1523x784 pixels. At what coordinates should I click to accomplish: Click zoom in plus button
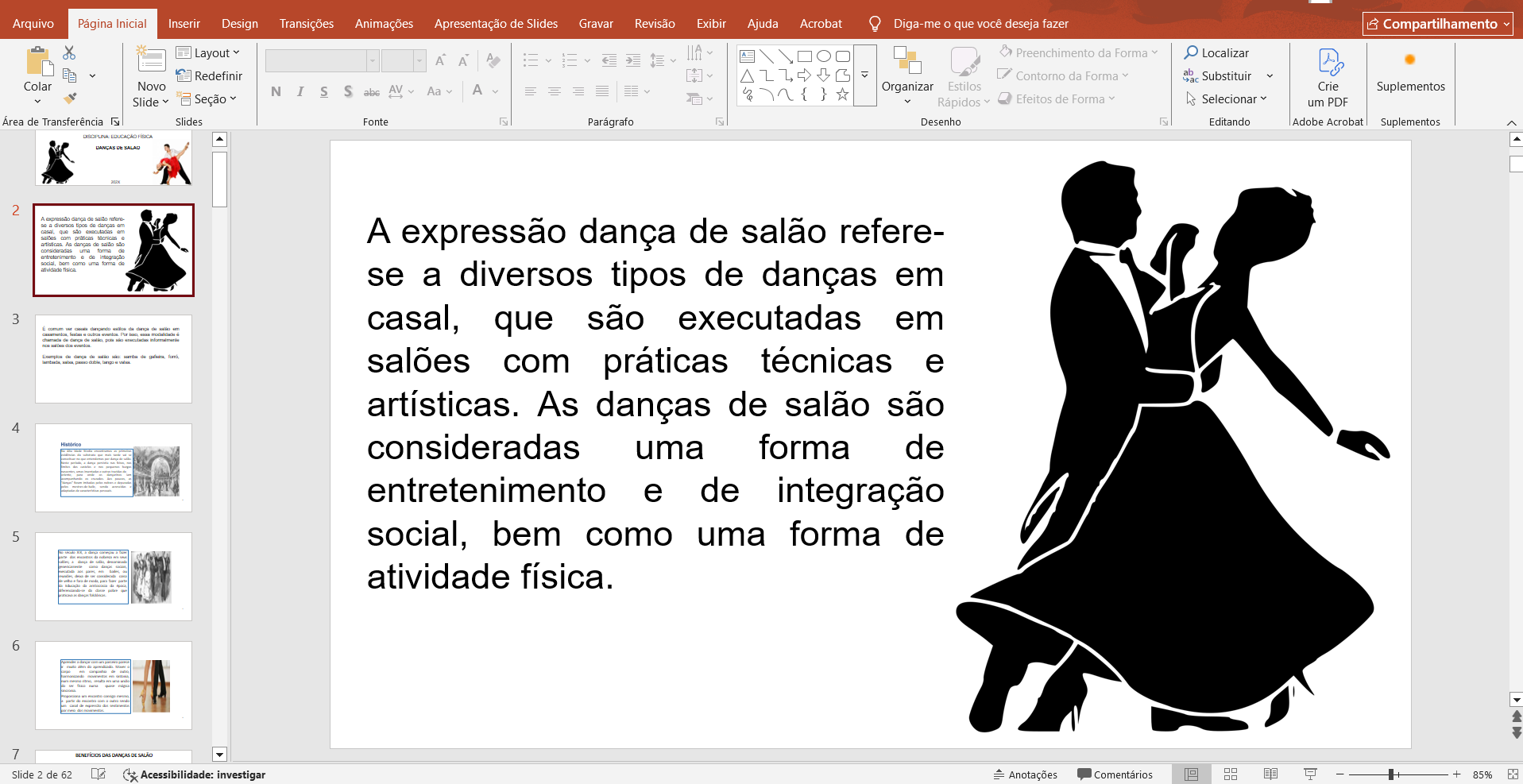(1457, 774)
